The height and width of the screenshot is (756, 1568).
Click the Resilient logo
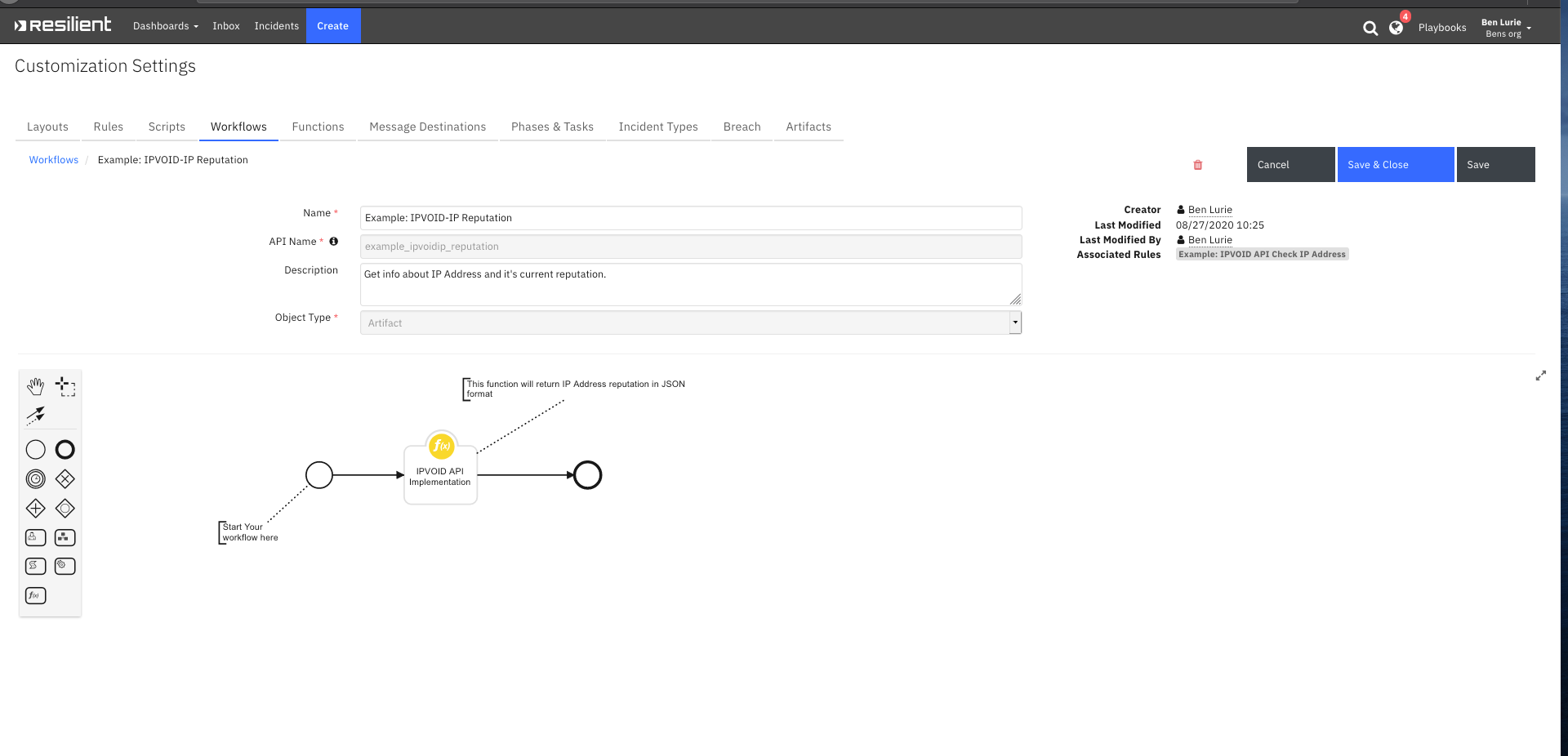click(63, 25)
